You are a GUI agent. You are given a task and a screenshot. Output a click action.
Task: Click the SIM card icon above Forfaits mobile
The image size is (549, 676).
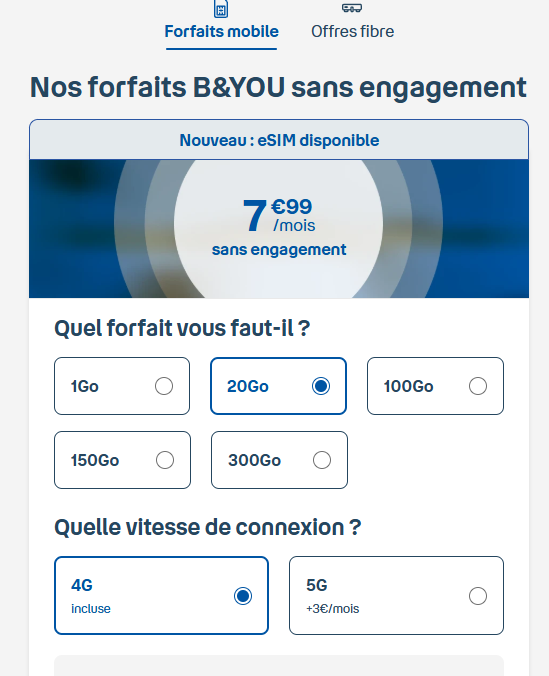pyautogui.click(x=221, y=9)
